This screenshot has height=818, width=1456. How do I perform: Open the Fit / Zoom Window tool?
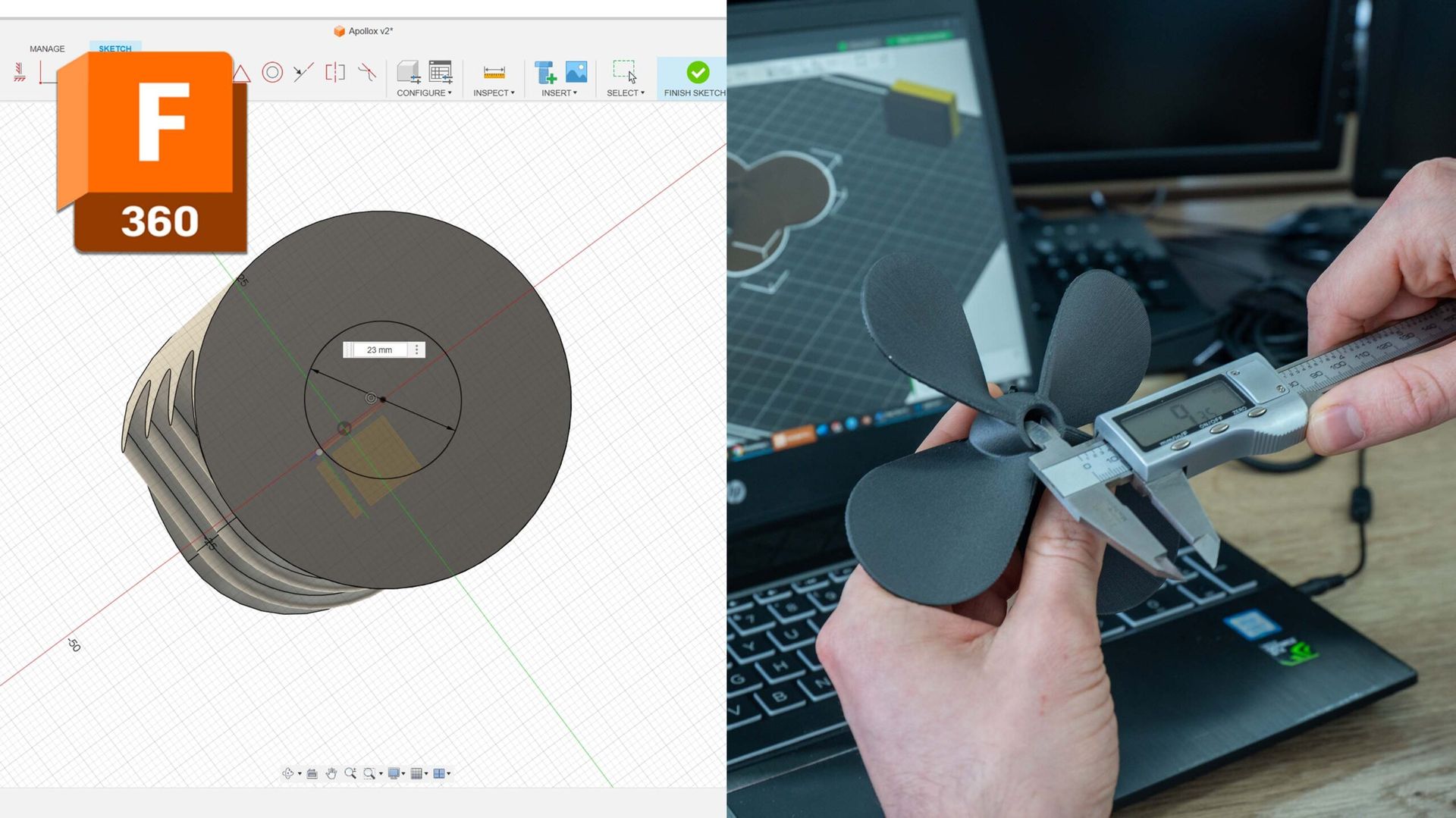click(x=370, y=773)
